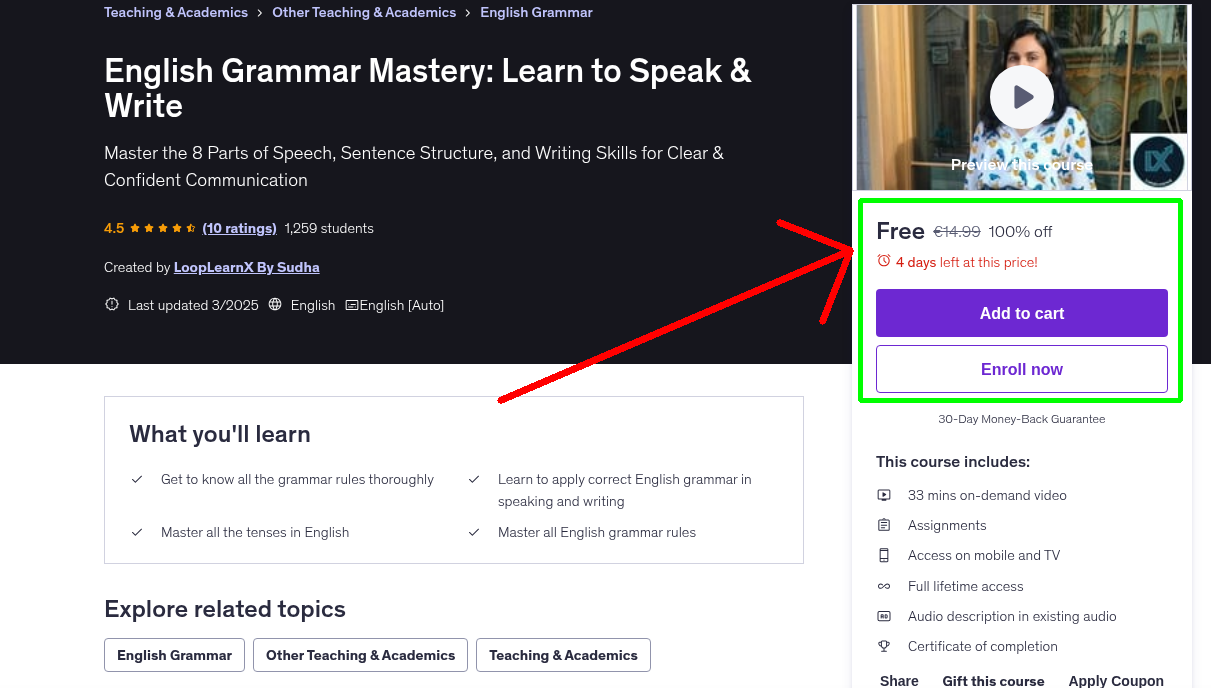Click the Assignments icon
The image size is (1211, 688).
pyautogui.click(x=884, y=524)
